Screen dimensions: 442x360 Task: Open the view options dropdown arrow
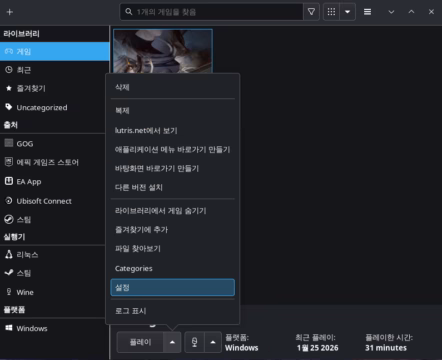click(x=347, y=12)
